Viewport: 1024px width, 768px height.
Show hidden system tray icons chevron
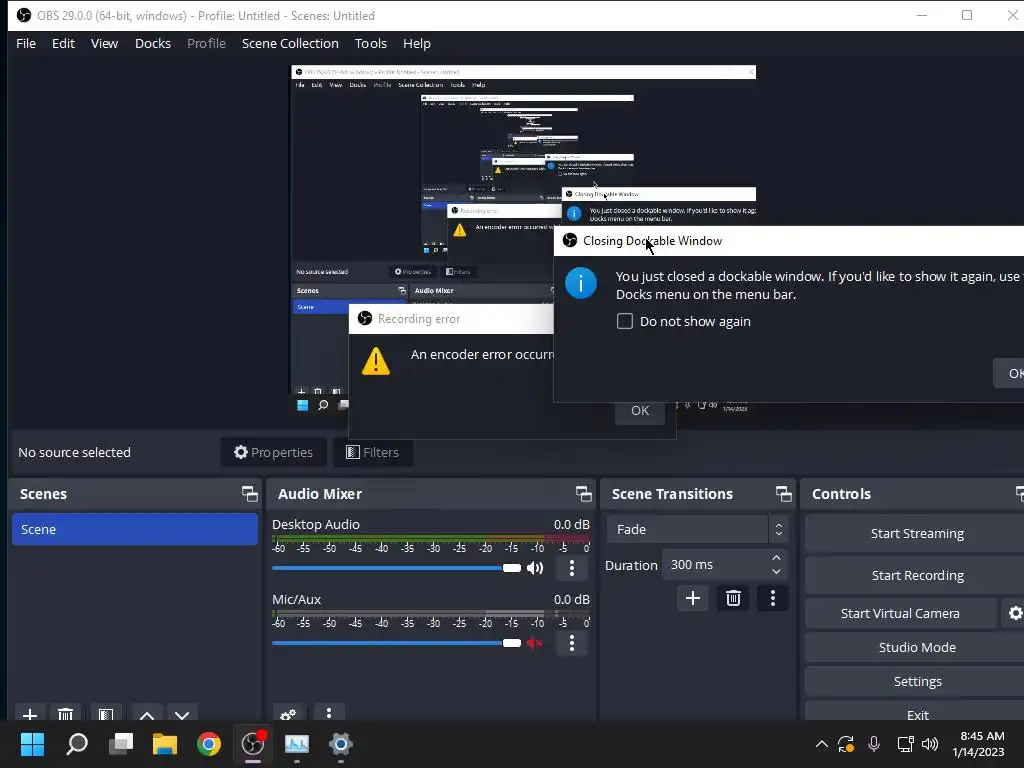(x=822, y=743)
